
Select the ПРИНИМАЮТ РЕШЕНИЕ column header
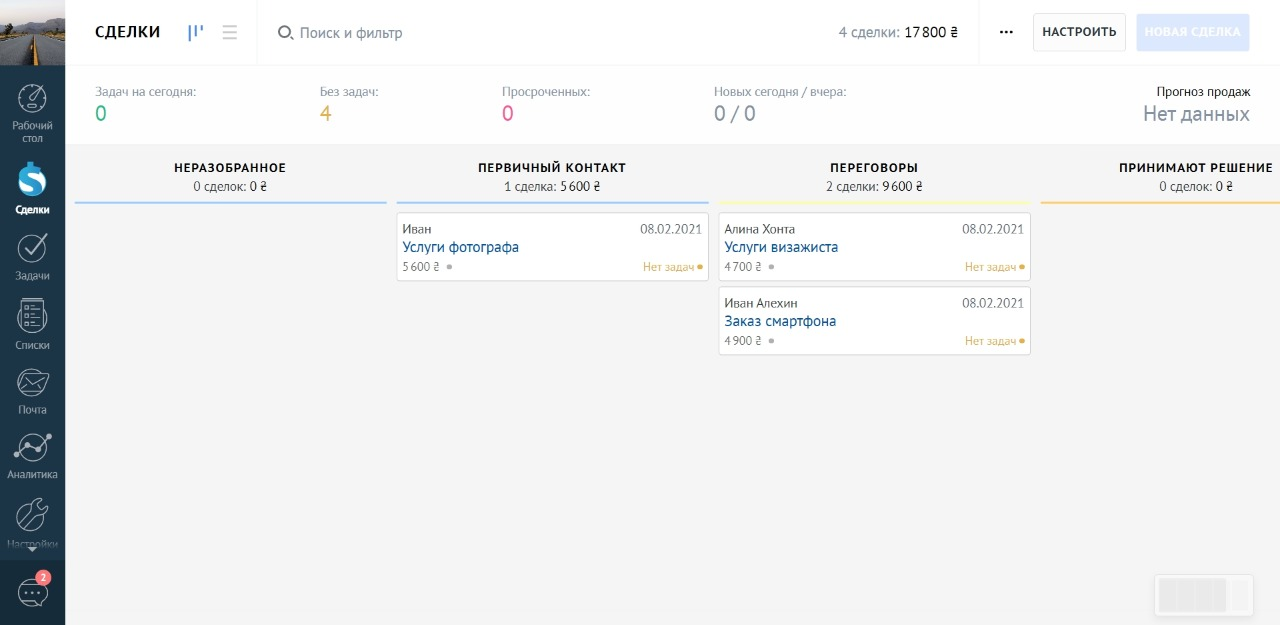(1196, 168)
